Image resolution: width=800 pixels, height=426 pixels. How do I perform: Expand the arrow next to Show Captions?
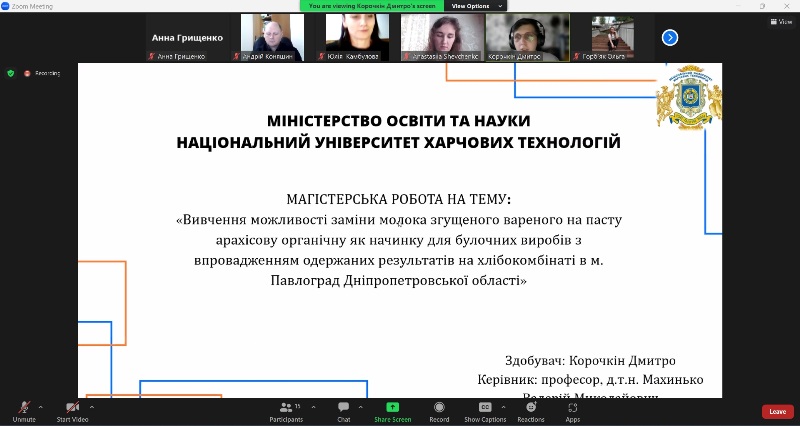(x=503, y=407)
